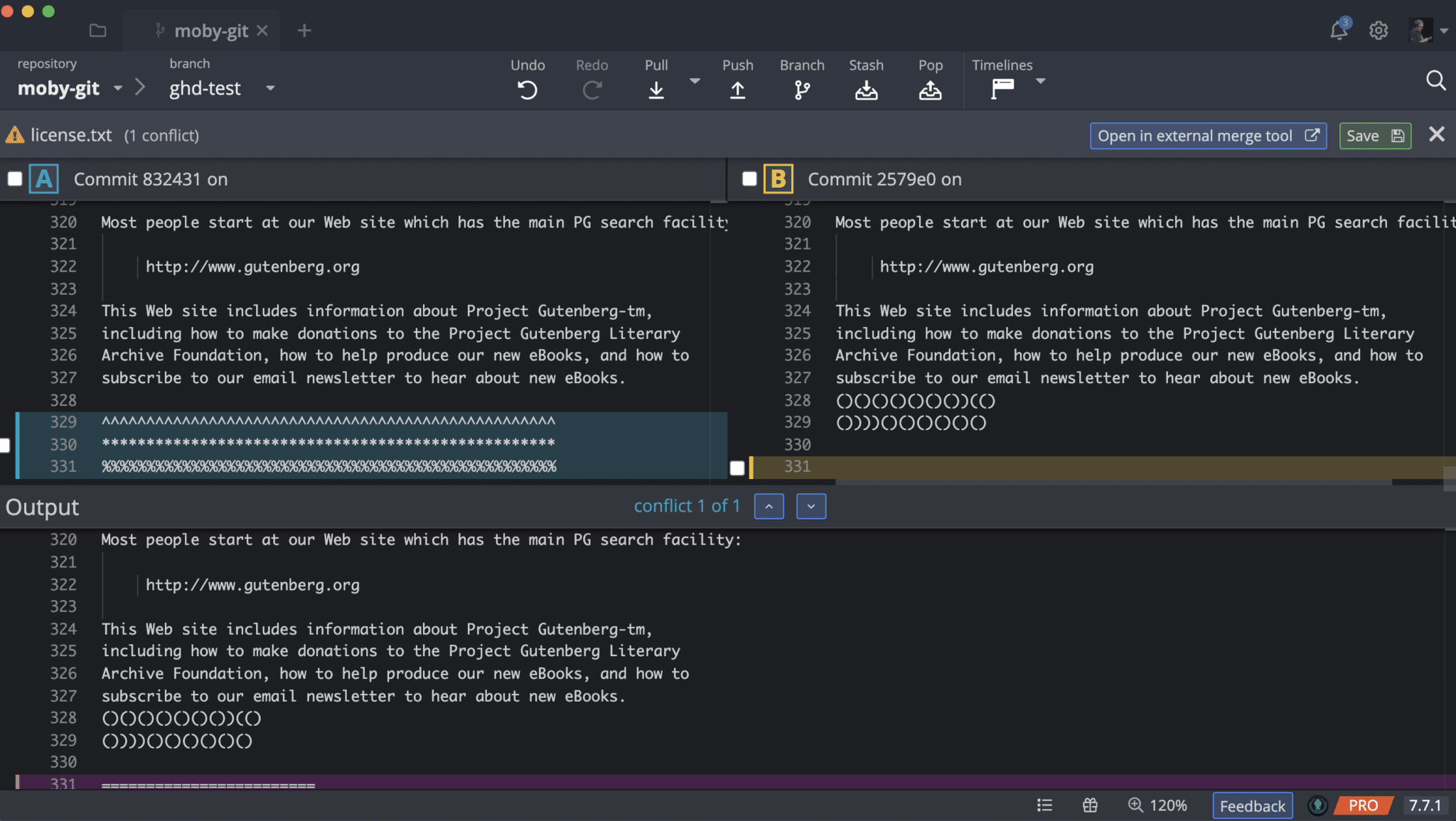Screen dimensions: 1456x821
Task: Expand the Pull options dropdown arrow
Action: click(695, 82)
